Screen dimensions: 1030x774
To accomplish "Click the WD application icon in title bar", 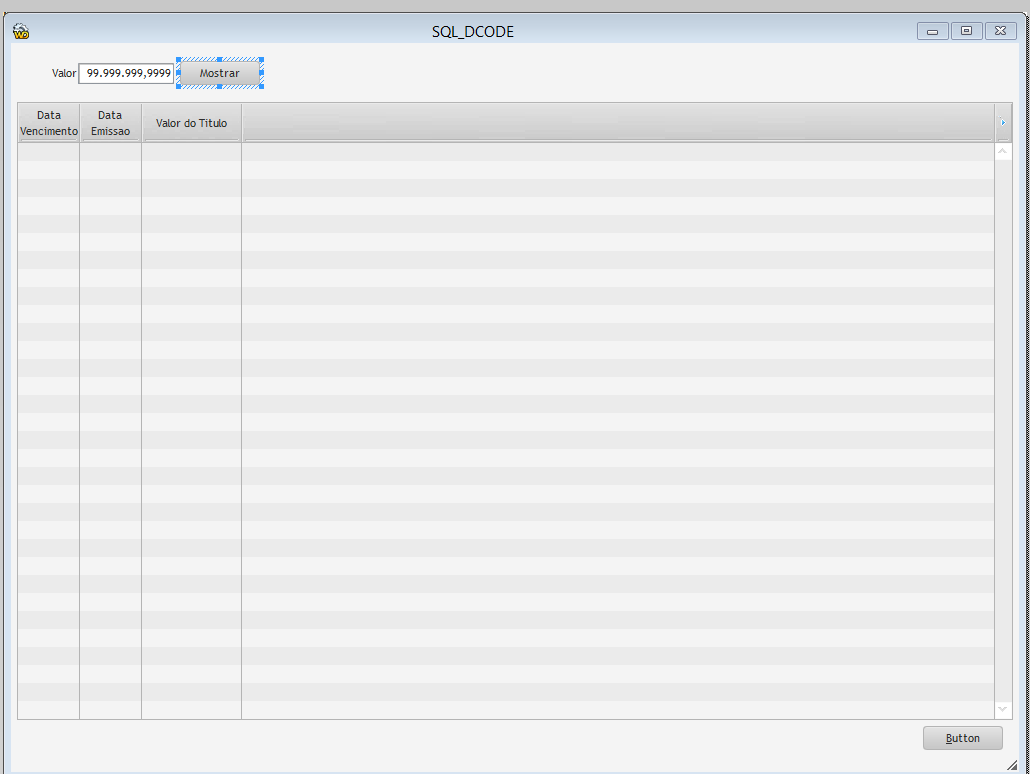I will 20,31.
